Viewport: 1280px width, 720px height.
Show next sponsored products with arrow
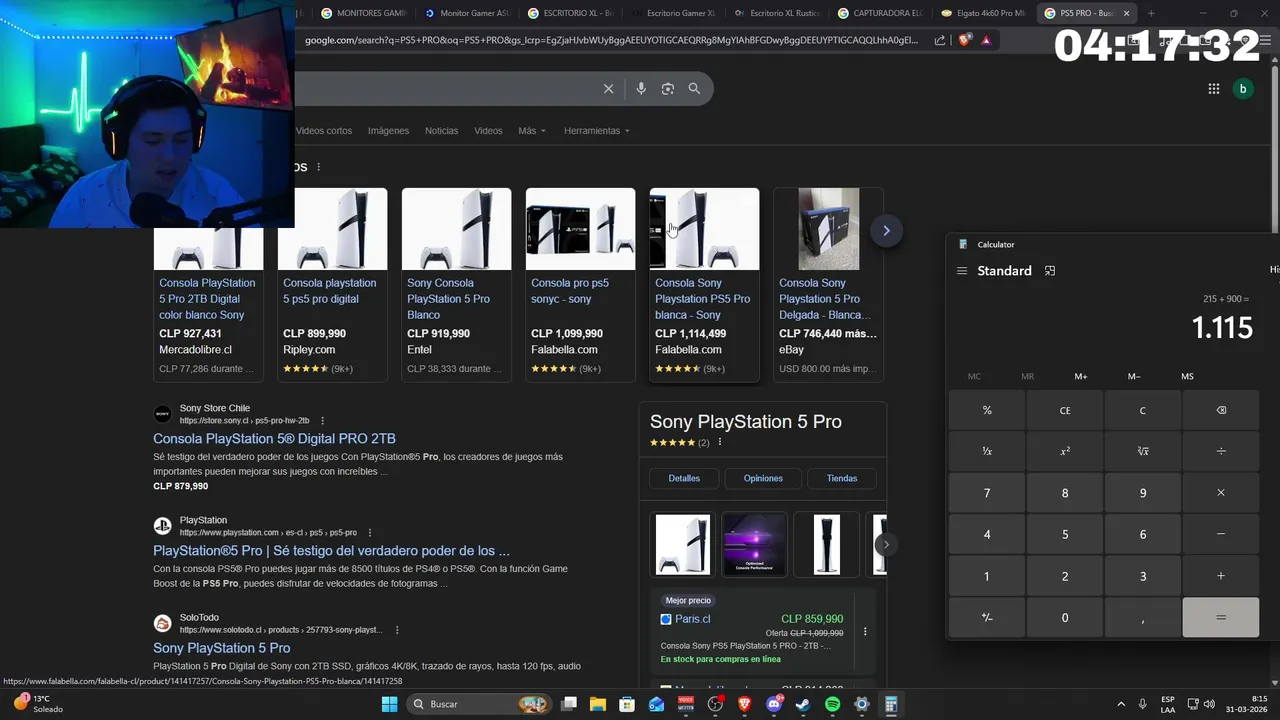pos(886,231)
